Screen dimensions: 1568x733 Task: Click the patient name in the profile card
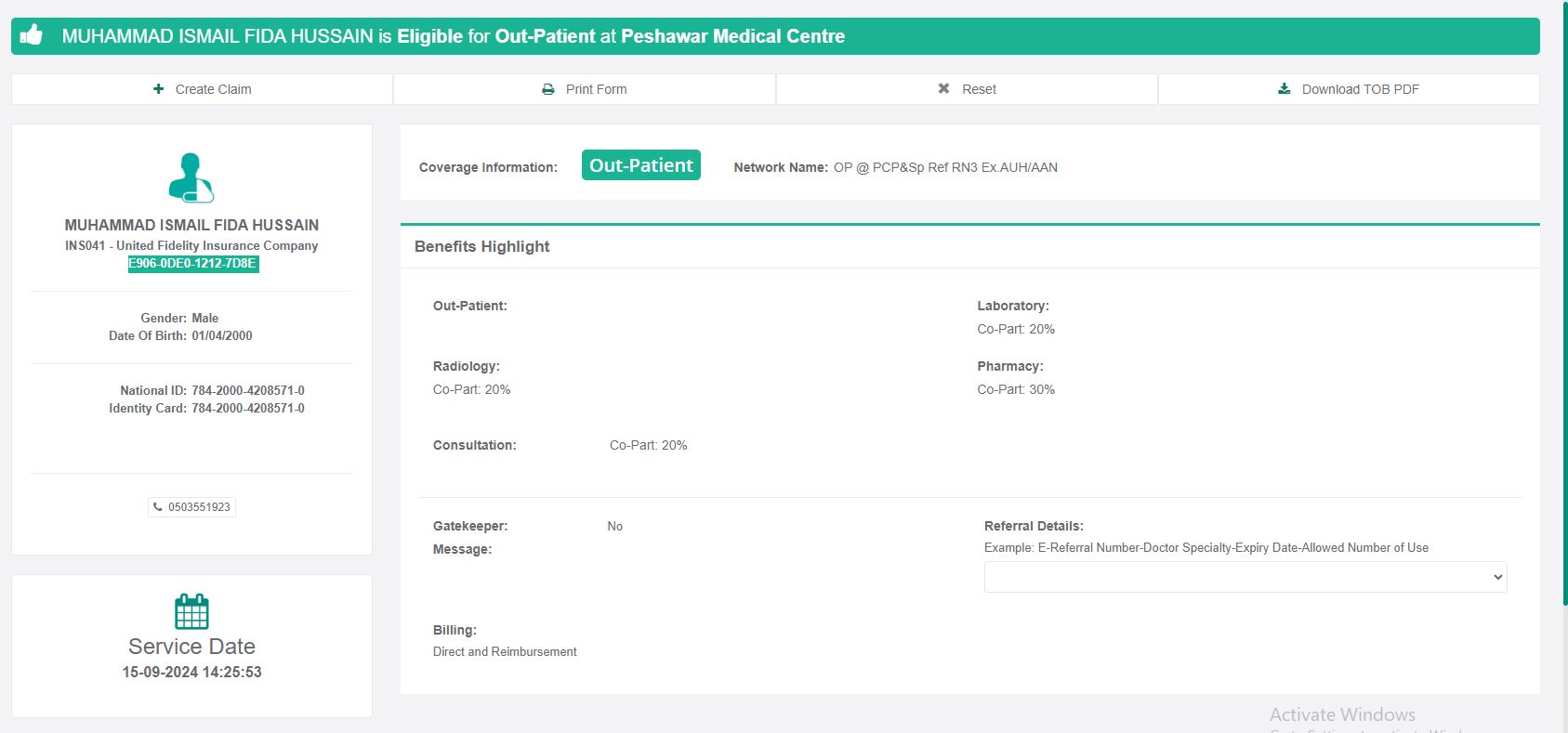point(191,225)
